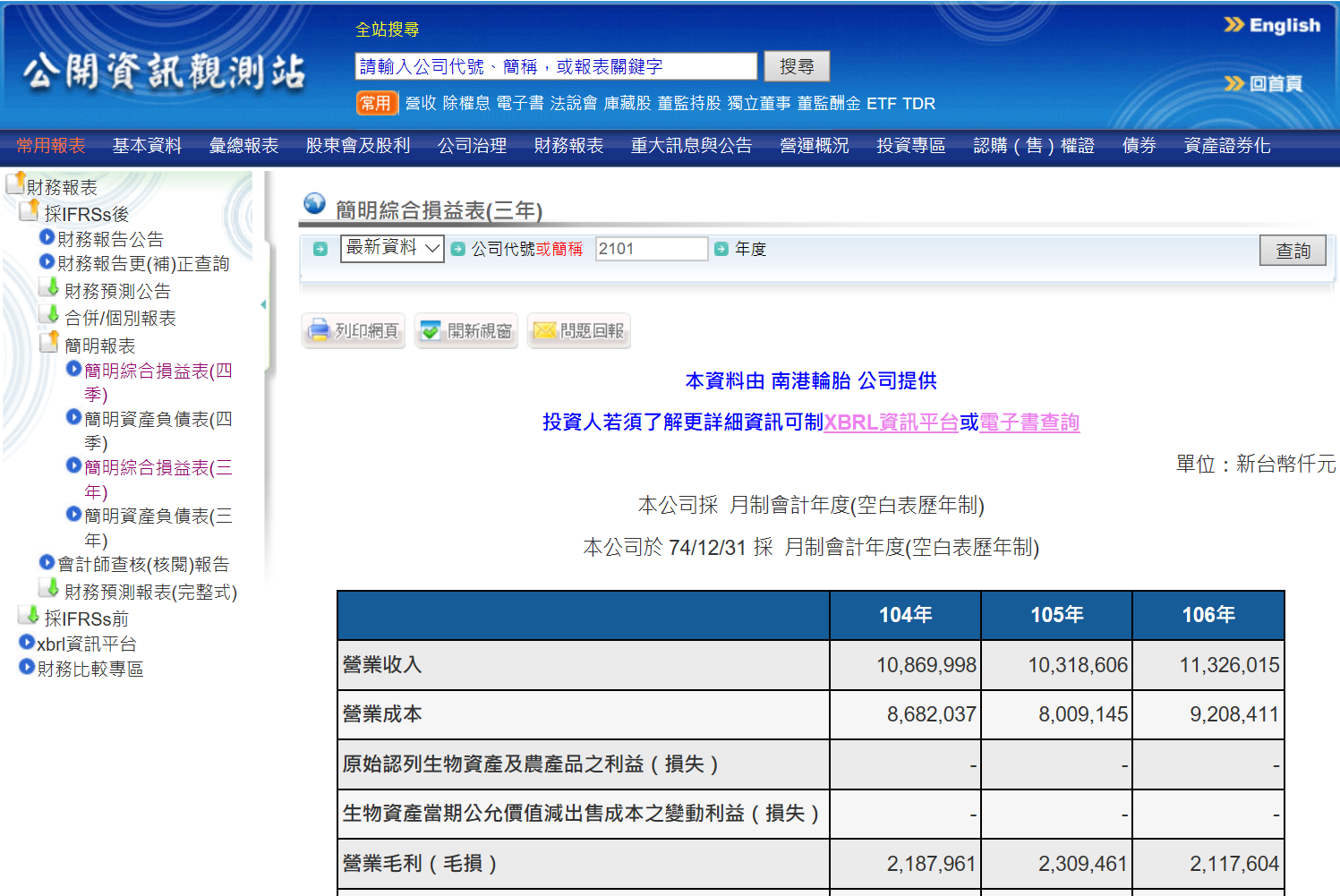Open the 財務報表 menu in navigation bar
Screen dimensions: 1340x896
coord(568,146)
